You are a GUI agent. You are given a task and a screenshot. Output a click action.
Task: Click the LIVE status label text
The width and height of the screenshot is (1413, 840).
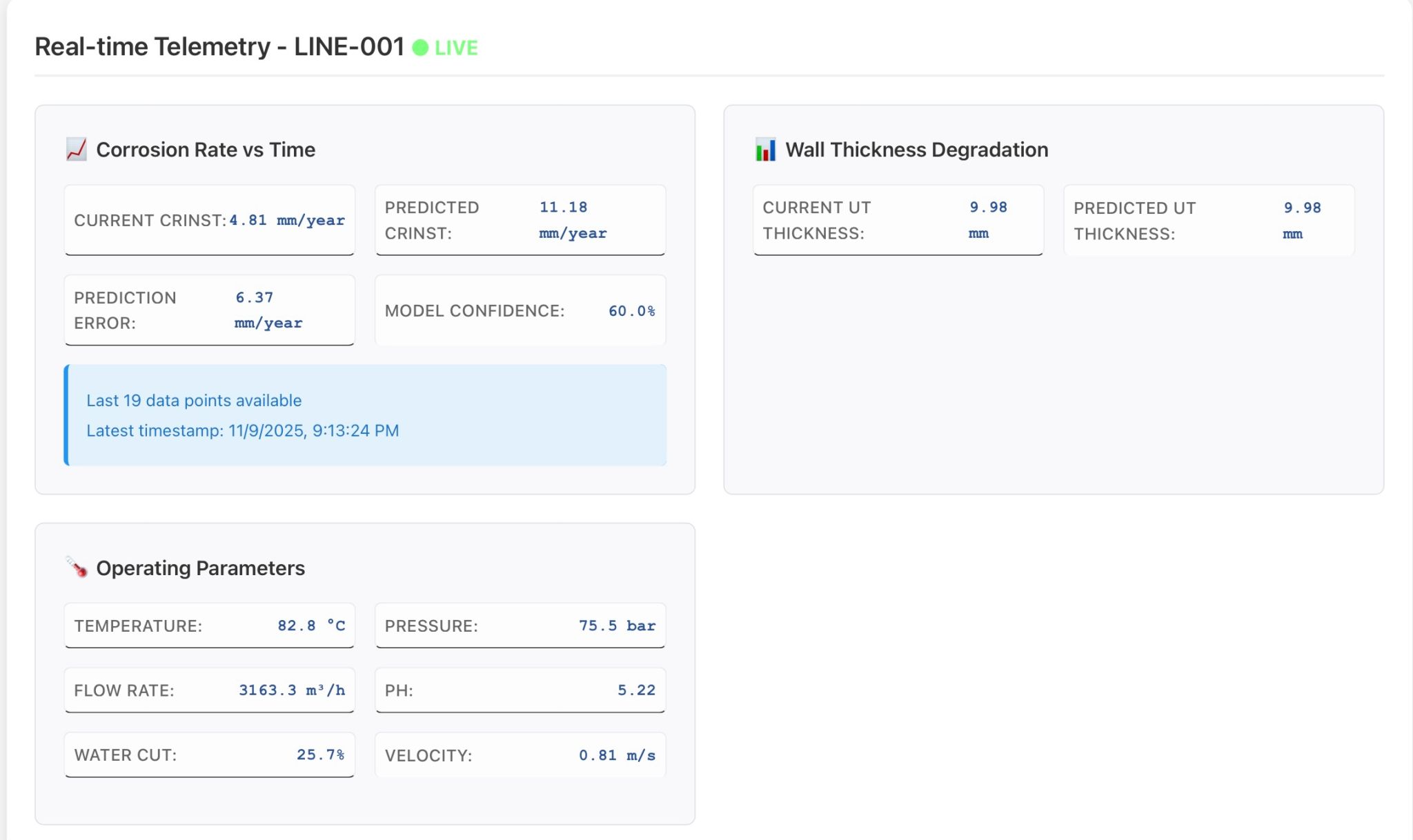(456, 48)
